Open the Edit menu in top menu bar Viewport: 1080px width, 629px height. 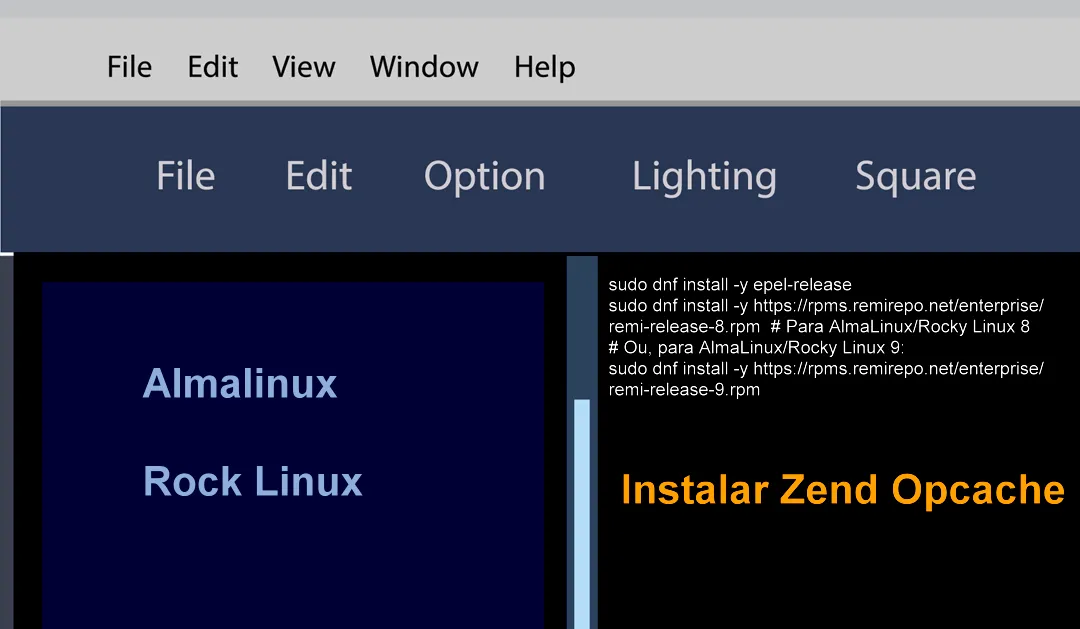pos(213,67)
